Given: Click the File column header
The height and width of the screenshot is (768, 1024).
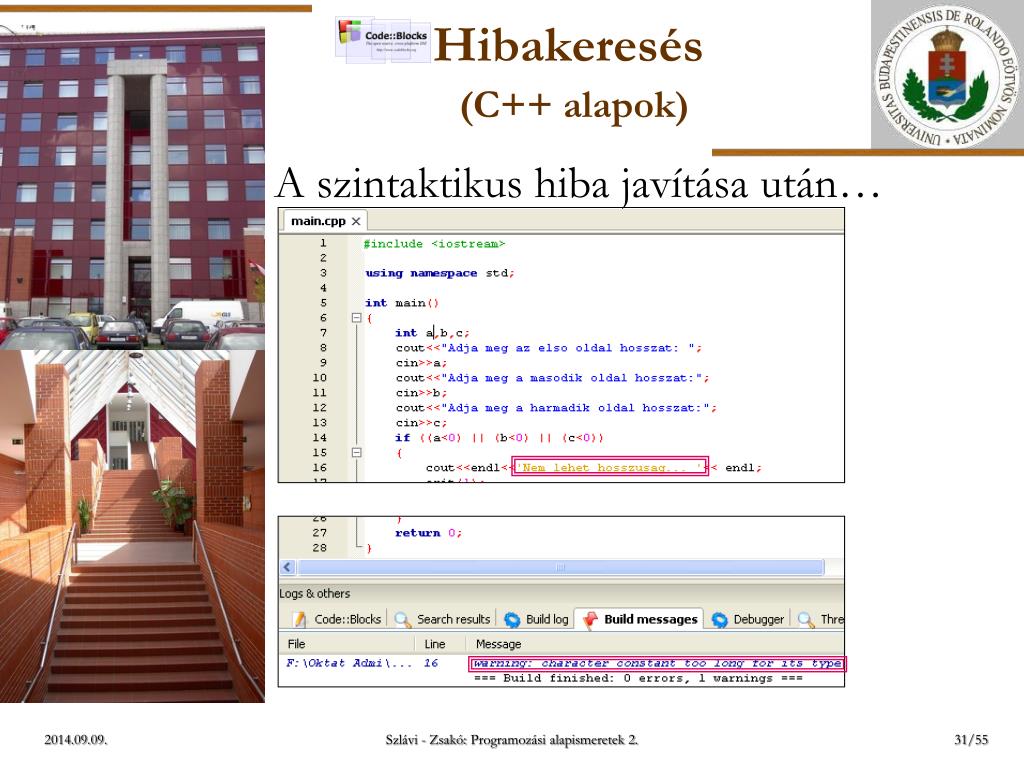Looking at the screenshot, I should point(296,644).
